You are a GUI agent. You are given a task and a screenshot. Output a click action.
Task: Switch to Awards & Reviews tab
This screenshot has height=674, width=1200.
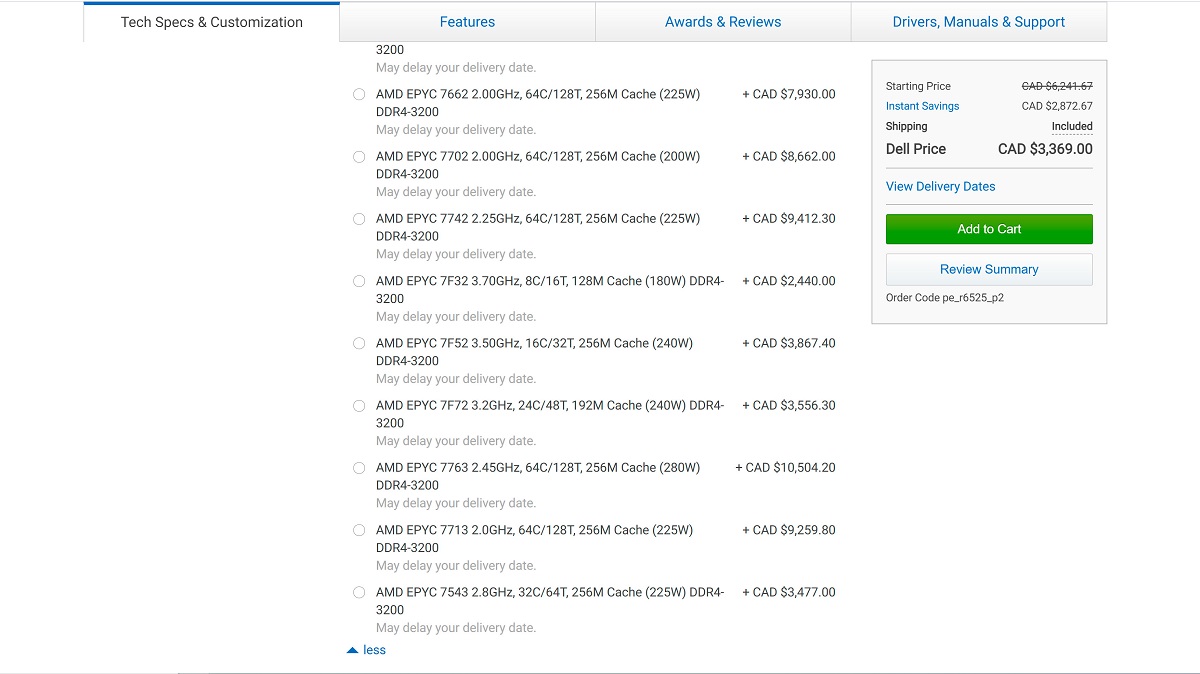click(x=723, y=22)
